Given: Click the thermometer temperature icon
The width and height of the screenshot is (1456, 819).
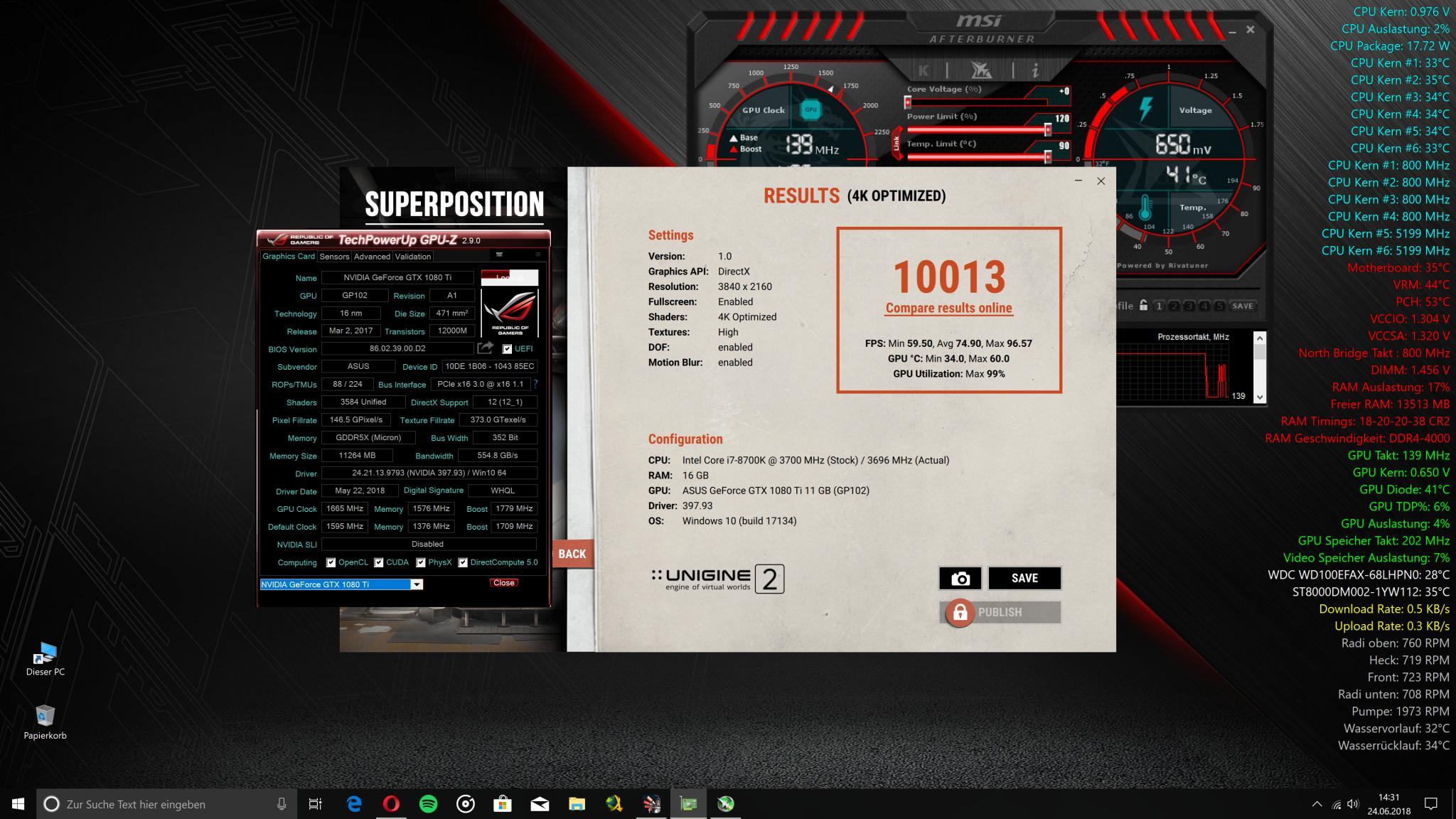Looking at the screenshot, I should pyautogui.click(x=1145, y=208).
